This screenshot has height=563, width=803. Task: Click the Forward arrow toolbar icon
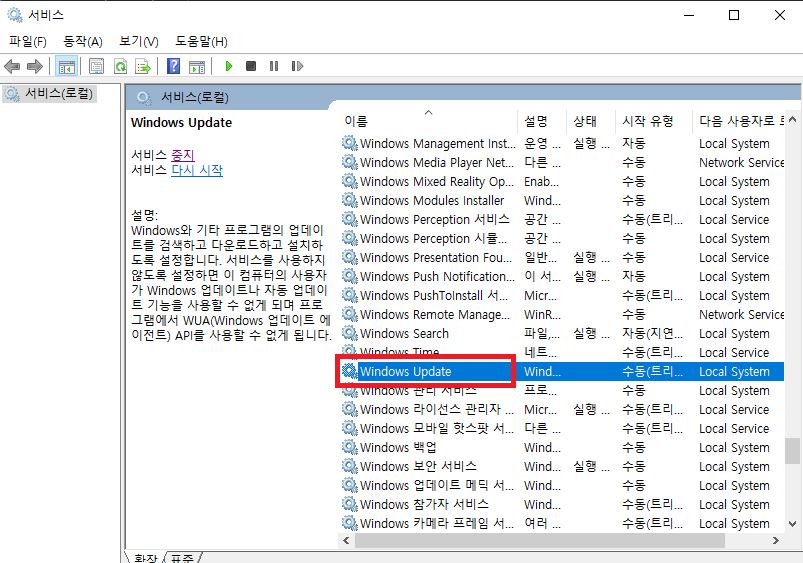coord(35,66)
